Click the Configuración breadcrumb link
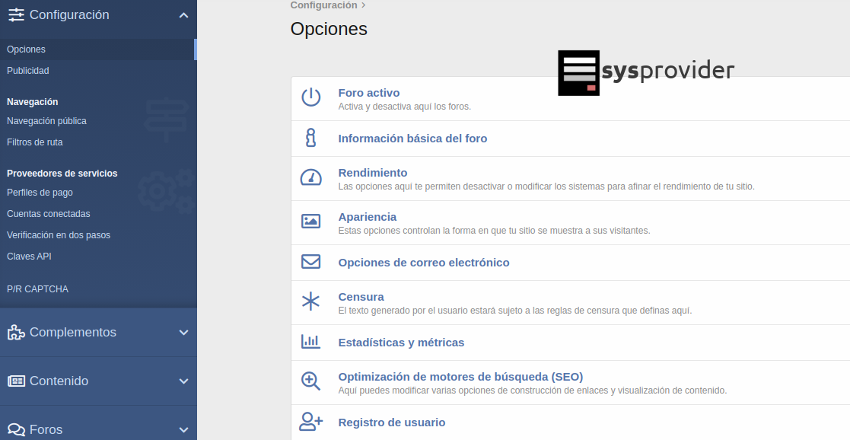Viewport: 850px width, 440px height. pyautogui.click(x=324, y=5)
